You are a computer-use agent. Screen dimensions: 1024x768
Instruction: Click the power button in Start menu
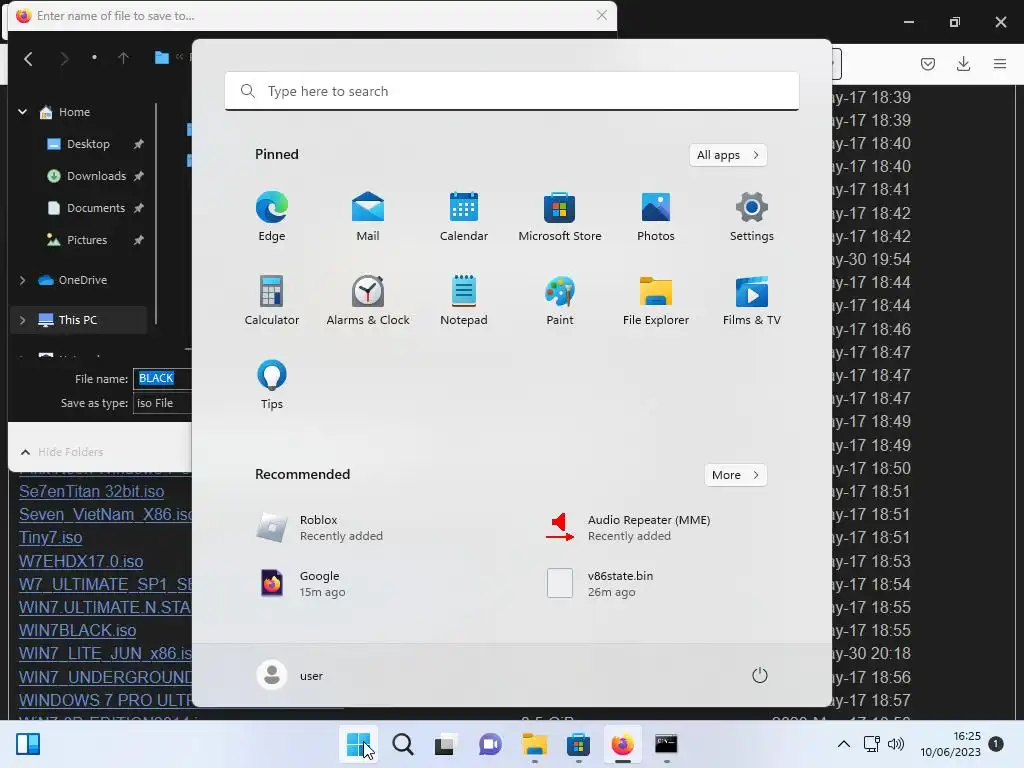click(760, 675)
